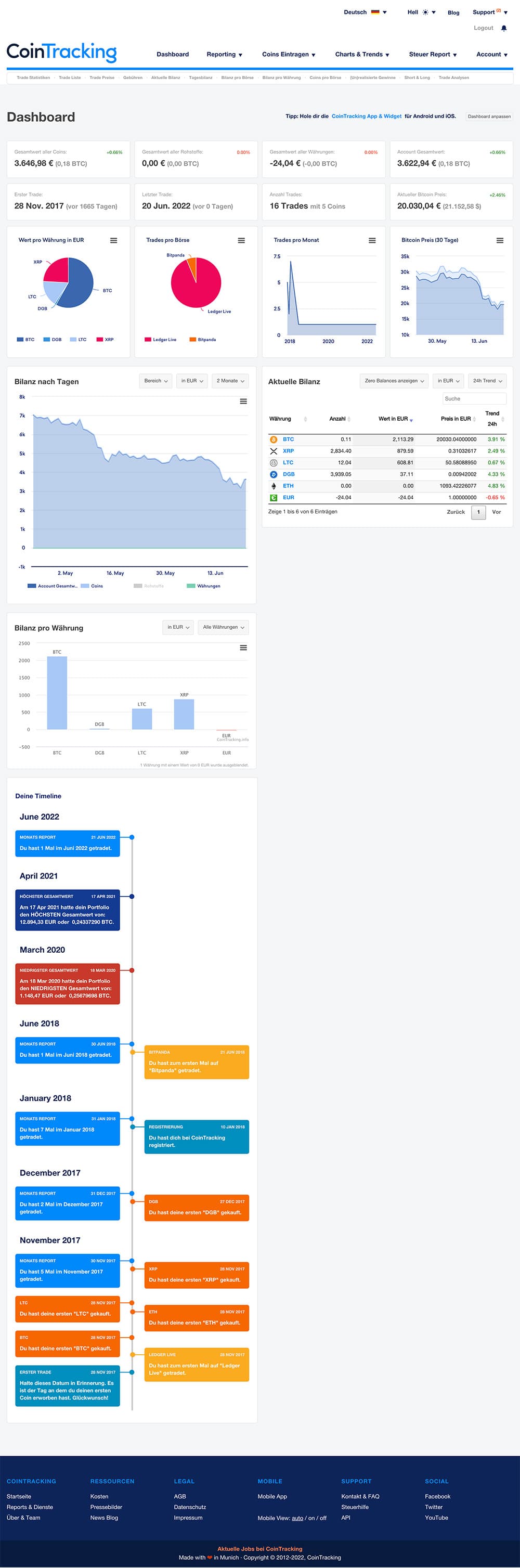Open the Steuer Report menu
The width and height of the screenshot is (520, 1568).
pyautogui.click(x=433, y=54)
